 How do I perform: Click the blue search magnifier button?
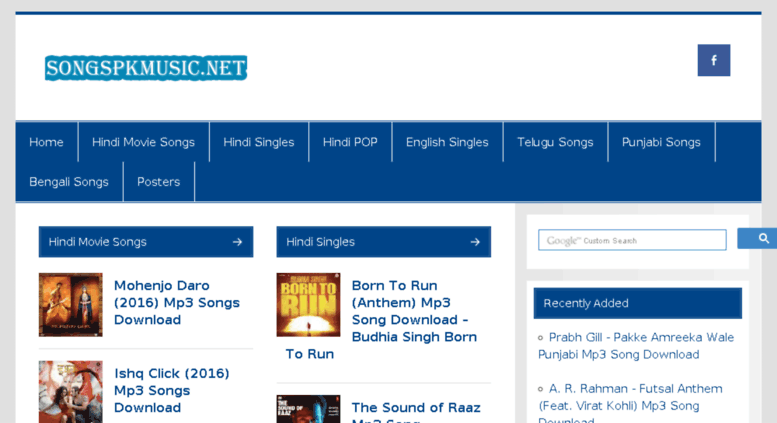[x=757, y=239]
